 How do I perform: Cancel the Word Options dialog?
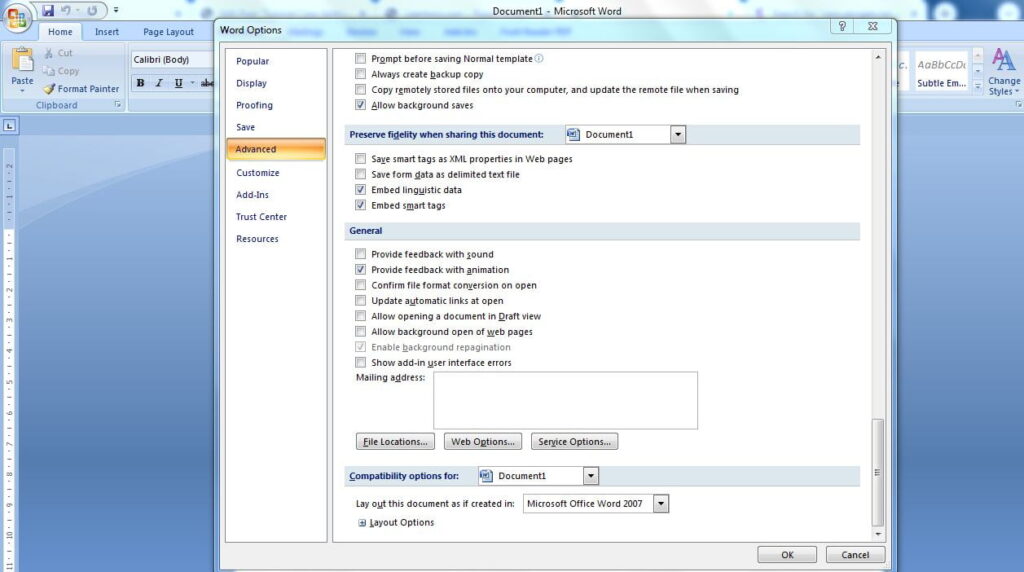tap(855, 554)
